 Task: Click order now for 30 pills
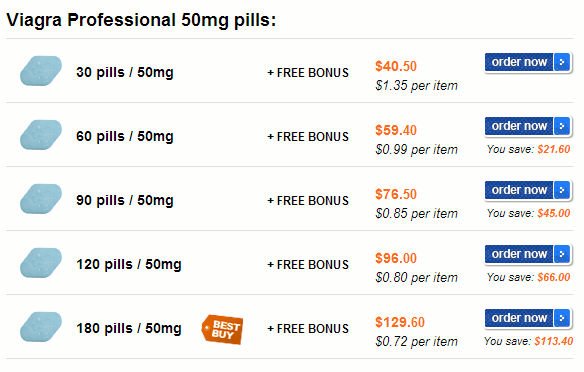click(528, 62)
